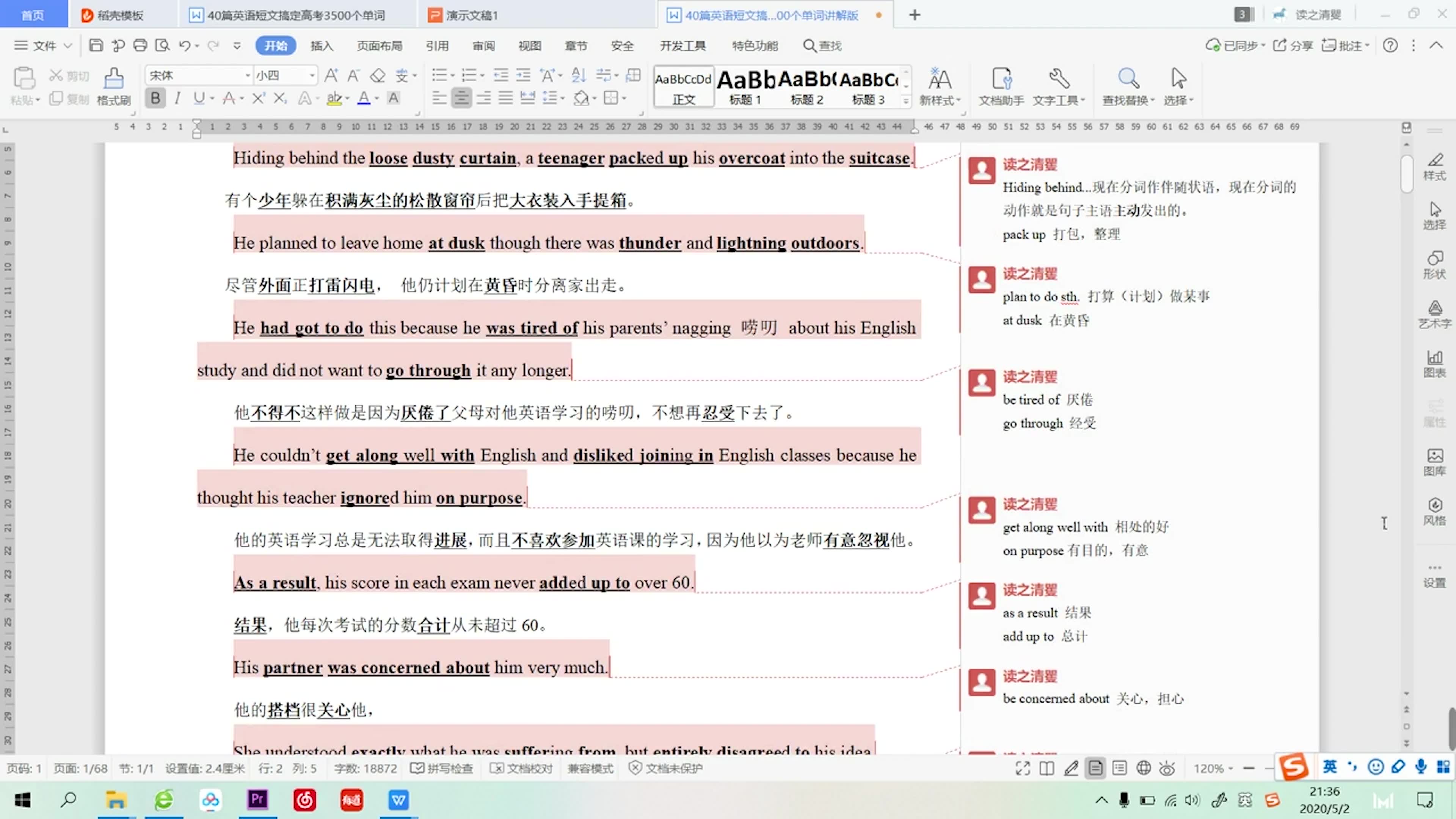Open the Premiere Pro icon on the taskbar
This screenshot has height=819, width=1456.
258,800
